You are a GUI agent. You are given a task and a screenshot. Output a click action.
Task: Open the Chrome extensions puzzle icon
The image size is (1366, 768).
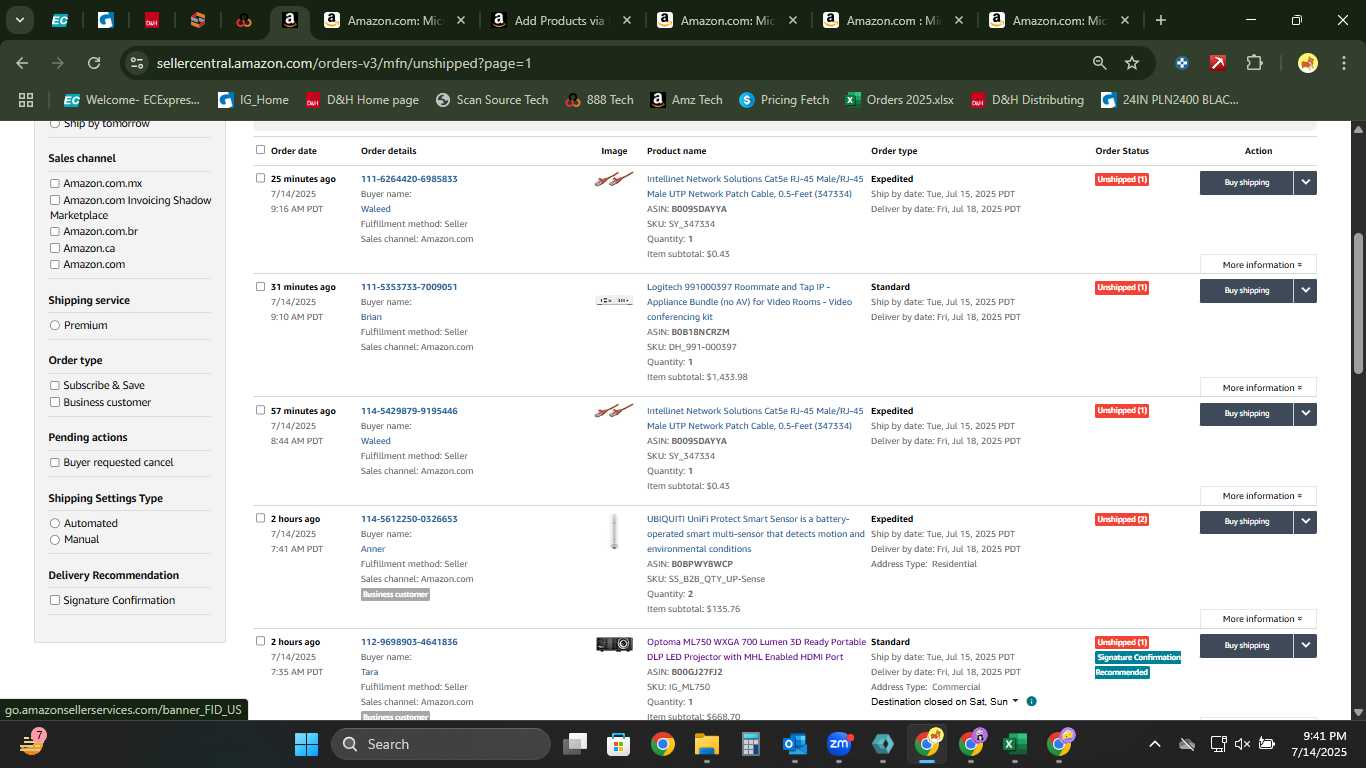(x=1254, y=63)
